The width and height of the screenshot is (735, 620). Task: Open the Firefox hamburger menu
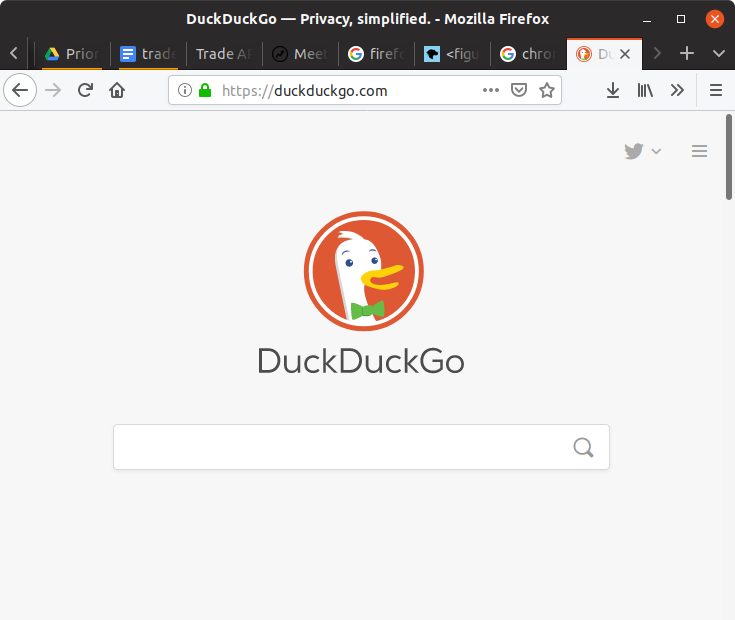click(x=716, y=90)
